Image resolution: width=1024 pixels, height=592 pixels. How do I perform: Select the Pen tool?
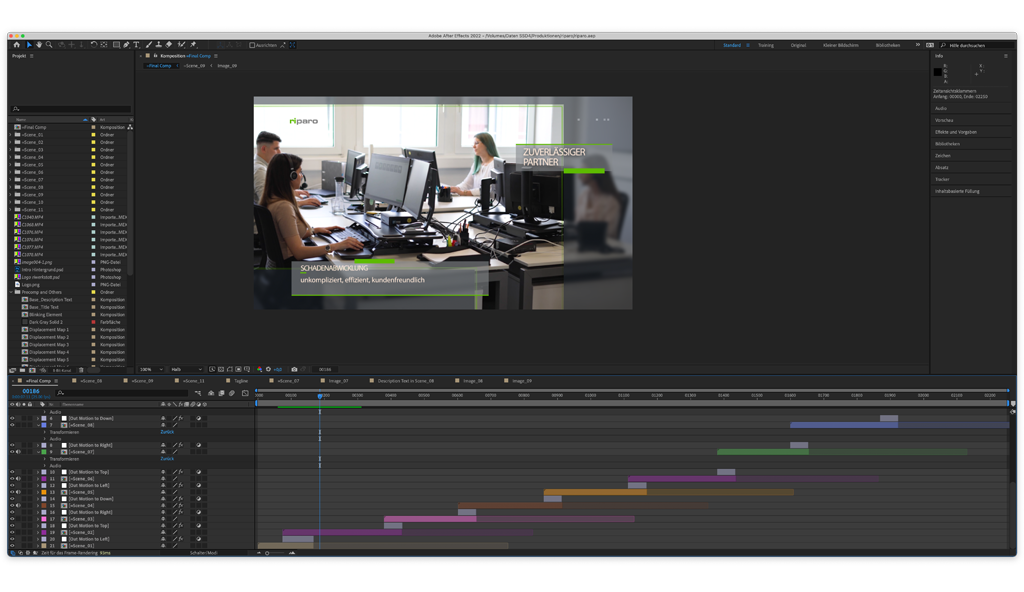[125, 45]
